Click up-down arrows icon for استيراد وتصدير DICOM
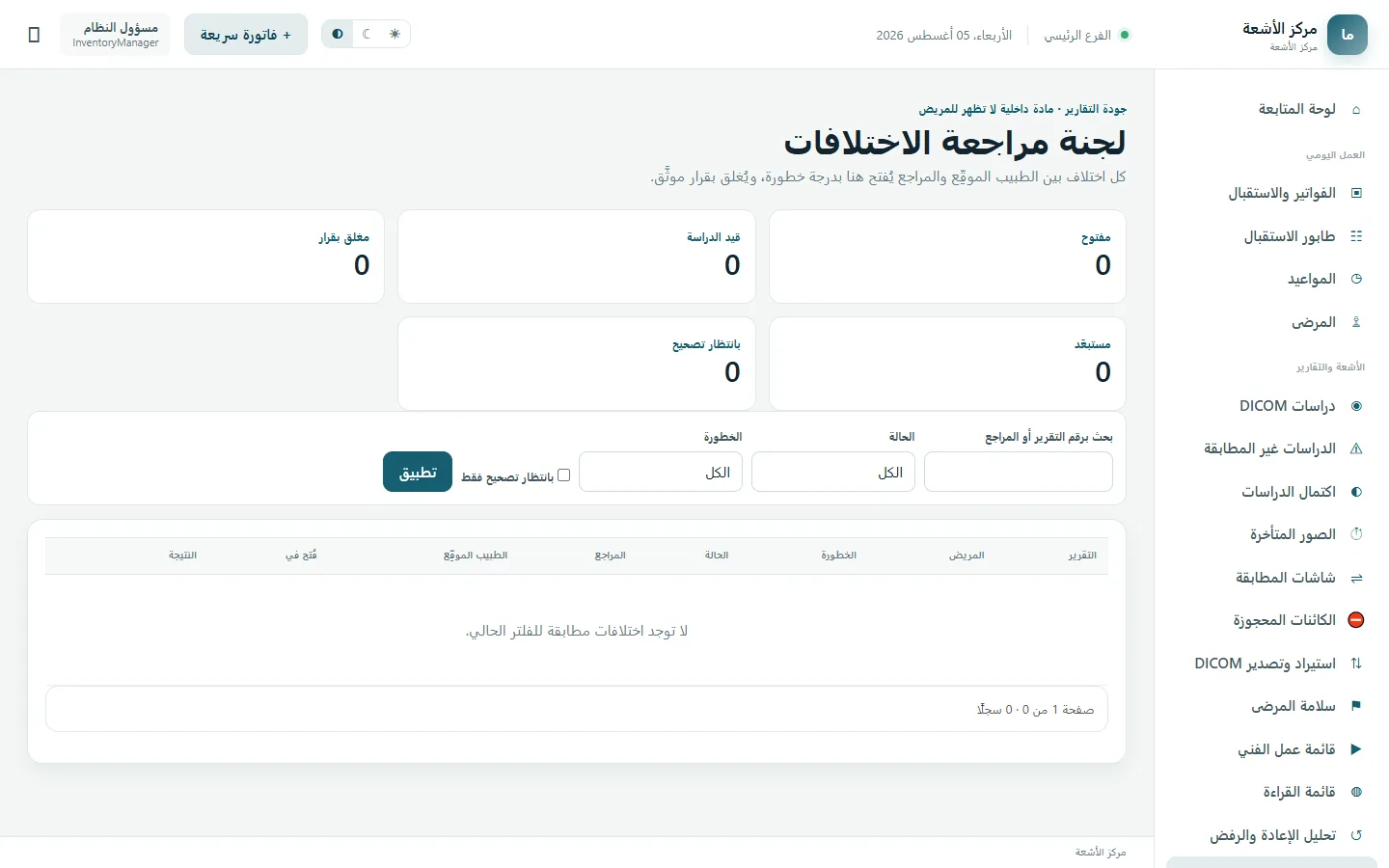The width and height of the screenshot is (1389, 868). tap(1356, 664)
